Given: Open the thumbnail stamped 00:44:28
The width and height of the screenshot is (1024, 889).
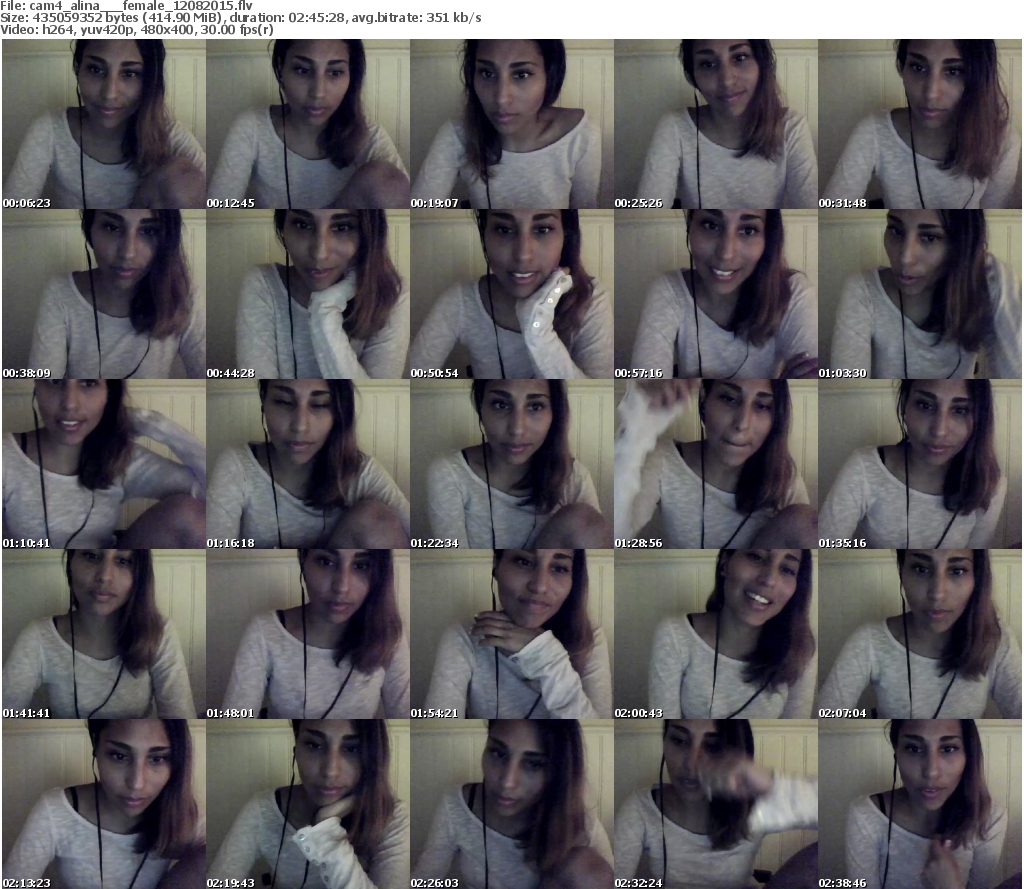Looking at the screenshot, I should (x=308, y=294).
